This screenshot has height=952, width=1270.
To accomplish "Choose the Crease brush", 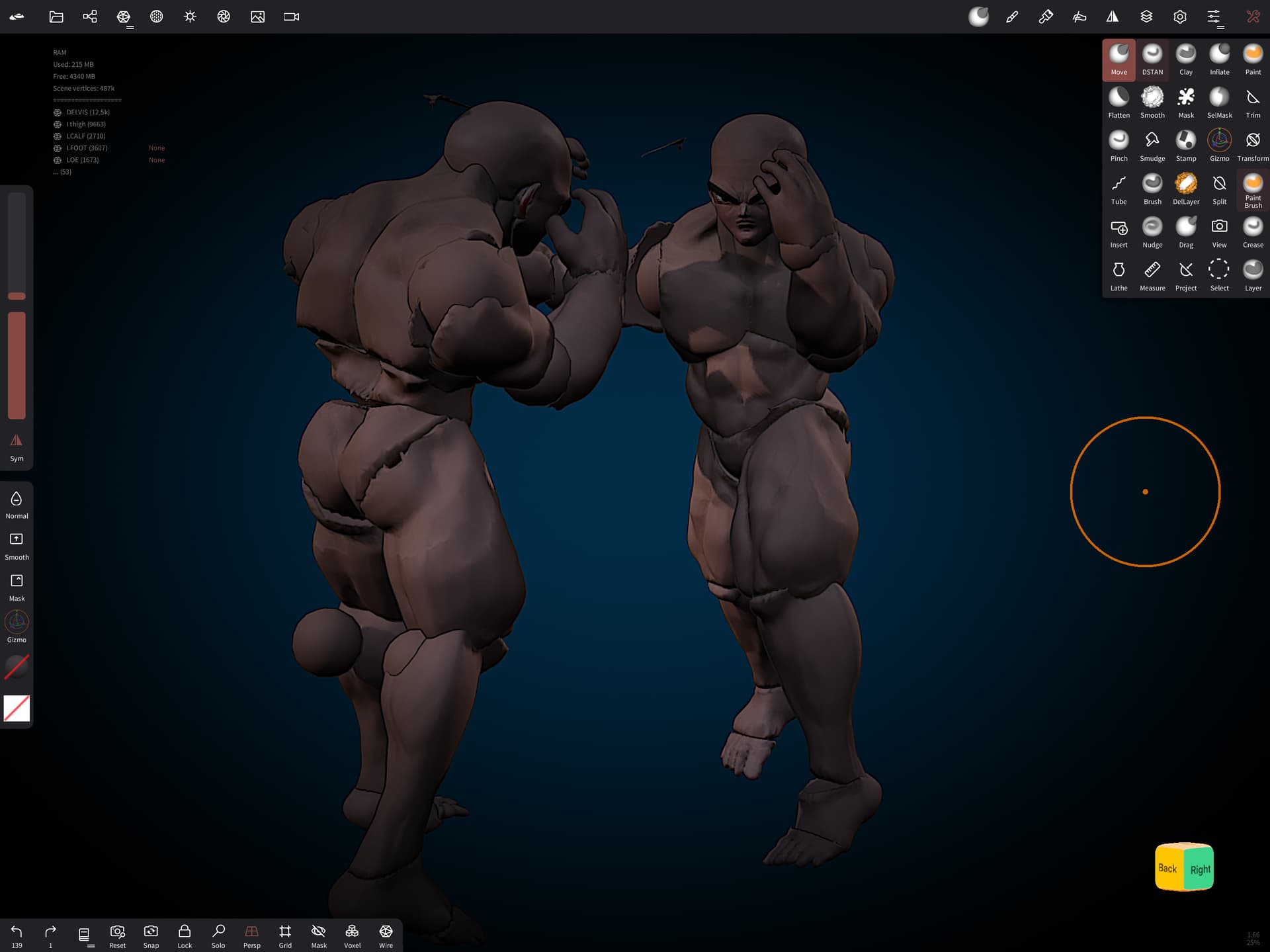I will [x=1252, y=232].
